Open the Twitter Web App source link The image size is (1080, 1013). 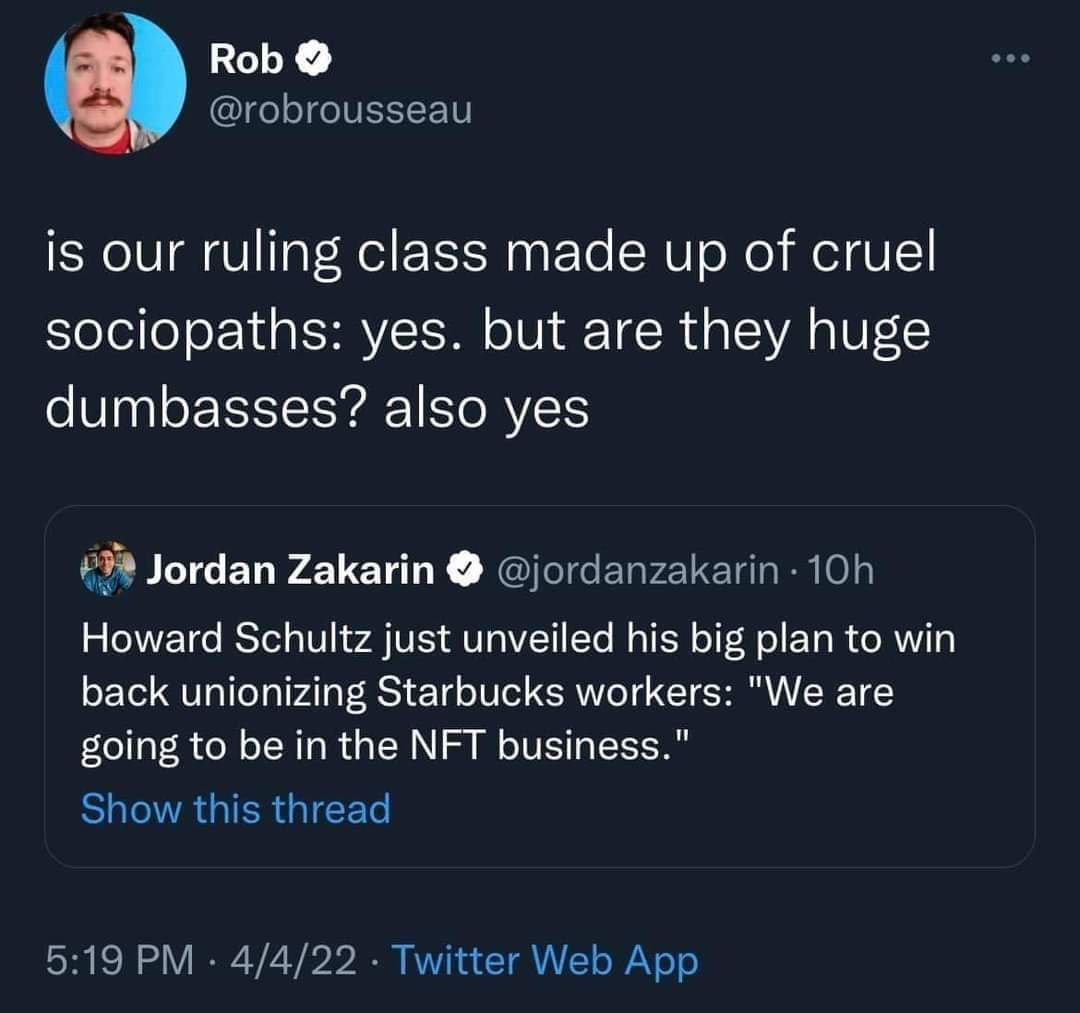[544, 961]
